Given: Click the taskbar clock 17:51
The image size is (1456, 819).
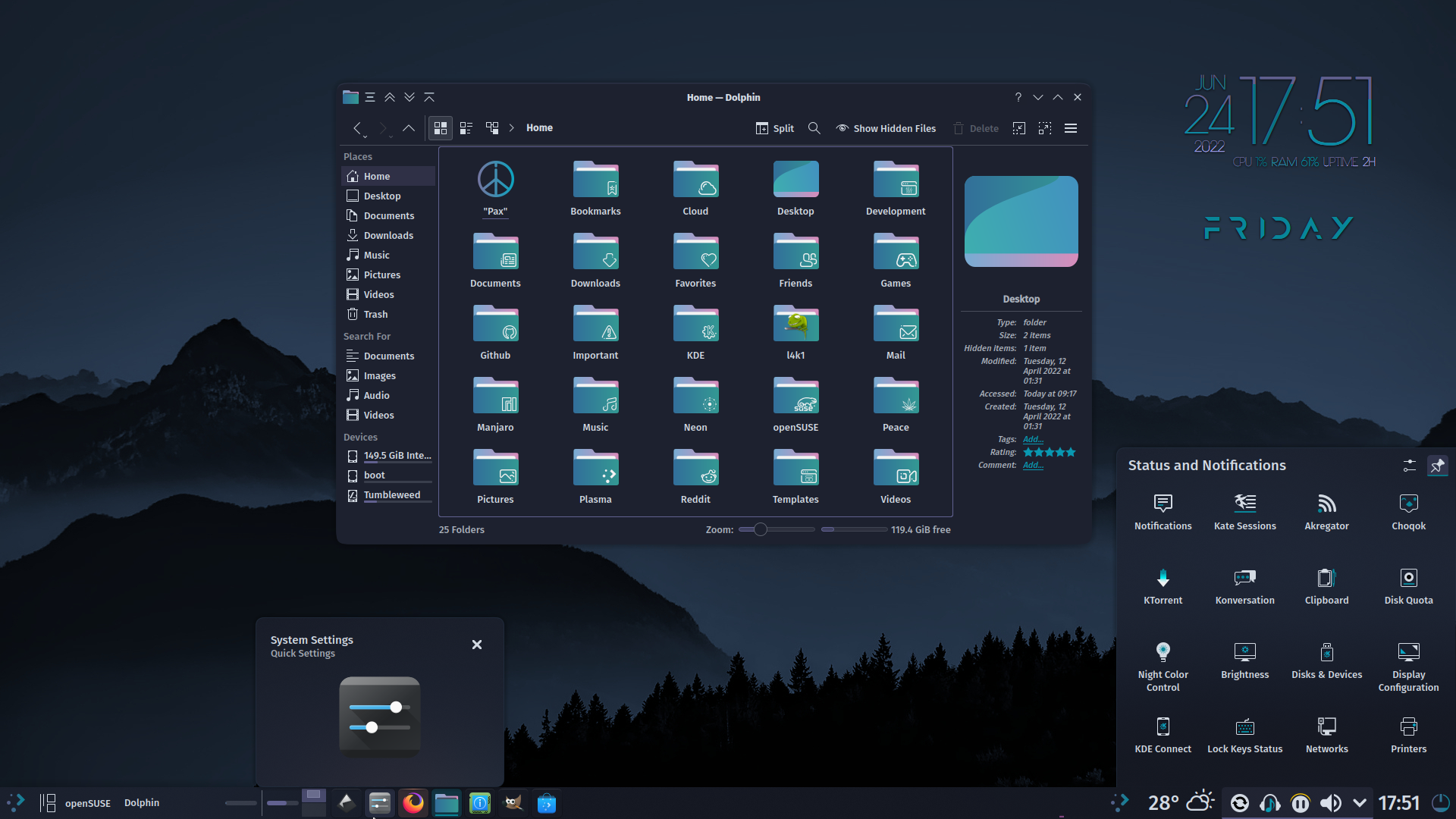Looking at the screenshot, I should [x=1398, y=803].
